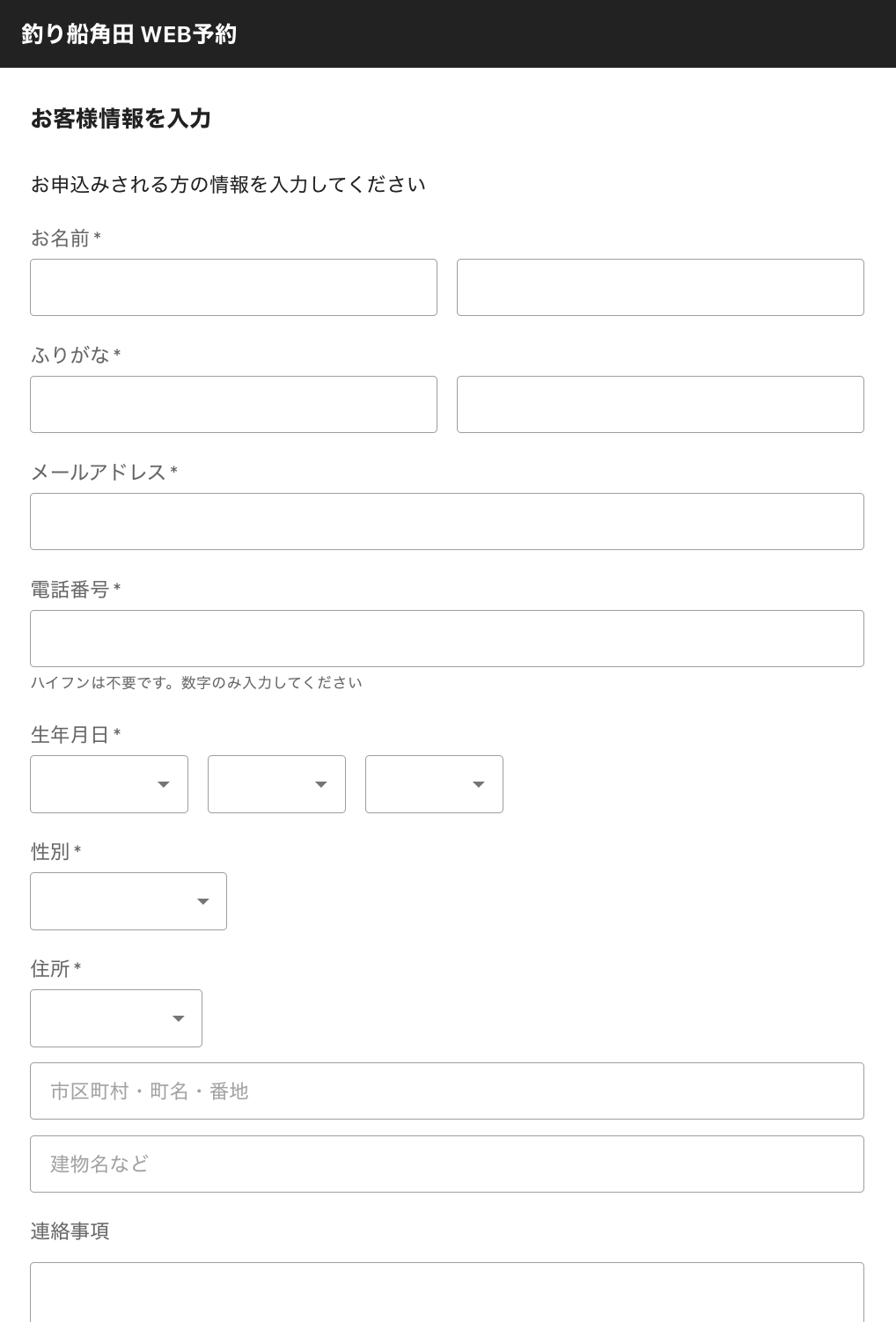Click the メールアドレス field label
896x1322 pixels.
(99, 473)
